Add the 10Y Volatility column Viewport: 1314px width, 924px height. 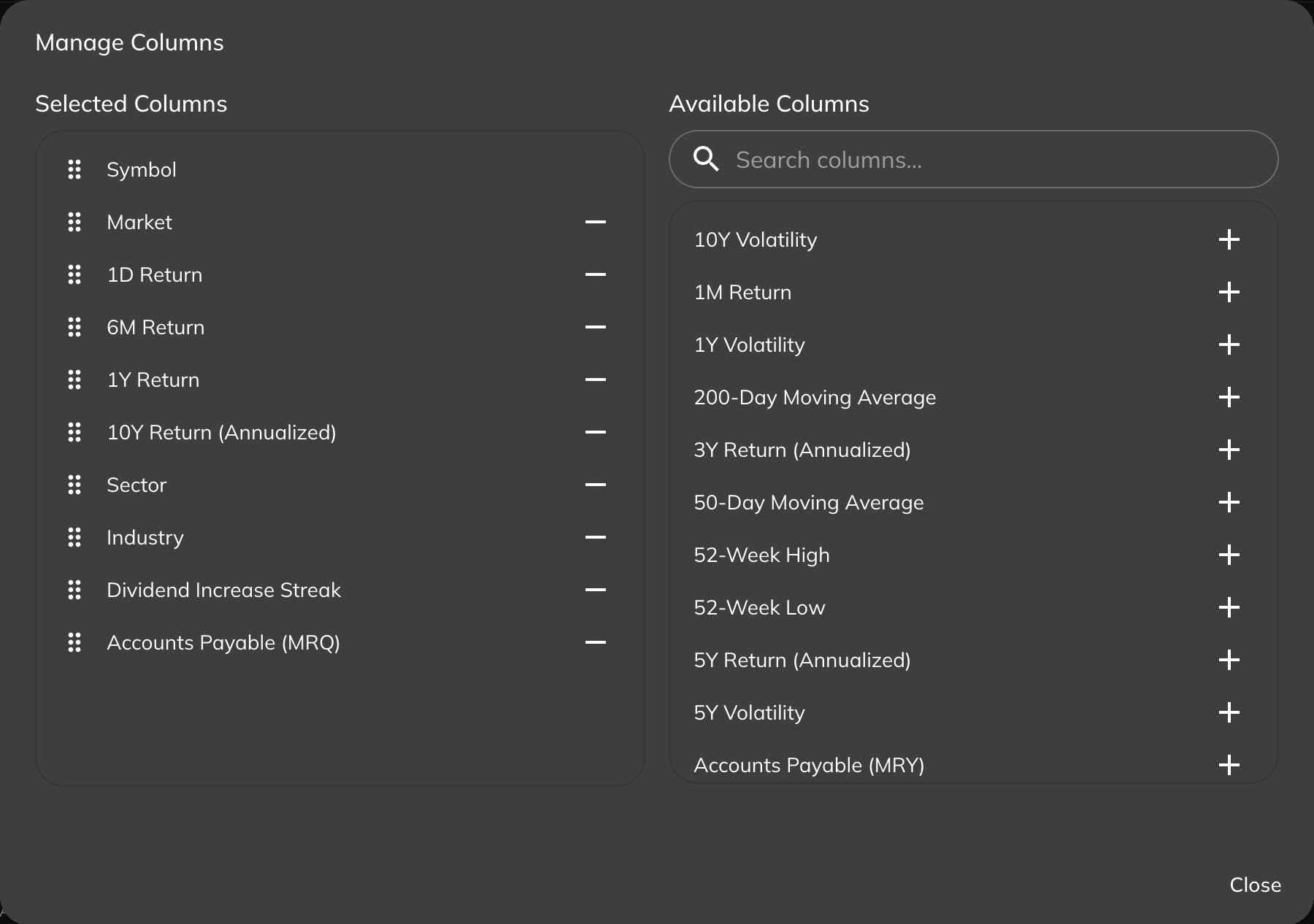click(1229, 239)
